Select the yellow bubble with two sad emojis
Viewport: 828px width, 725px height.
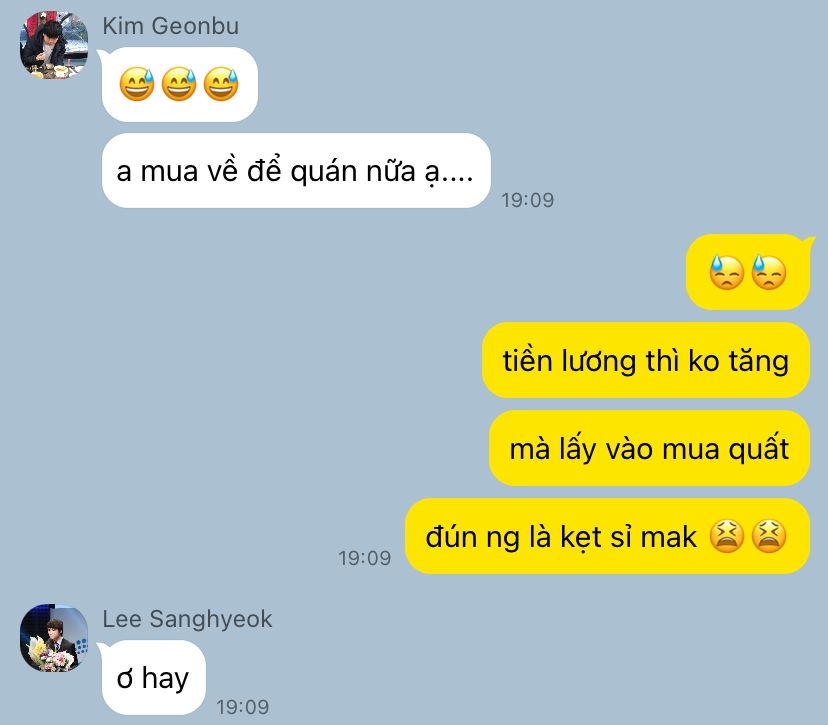click(748, 272)
